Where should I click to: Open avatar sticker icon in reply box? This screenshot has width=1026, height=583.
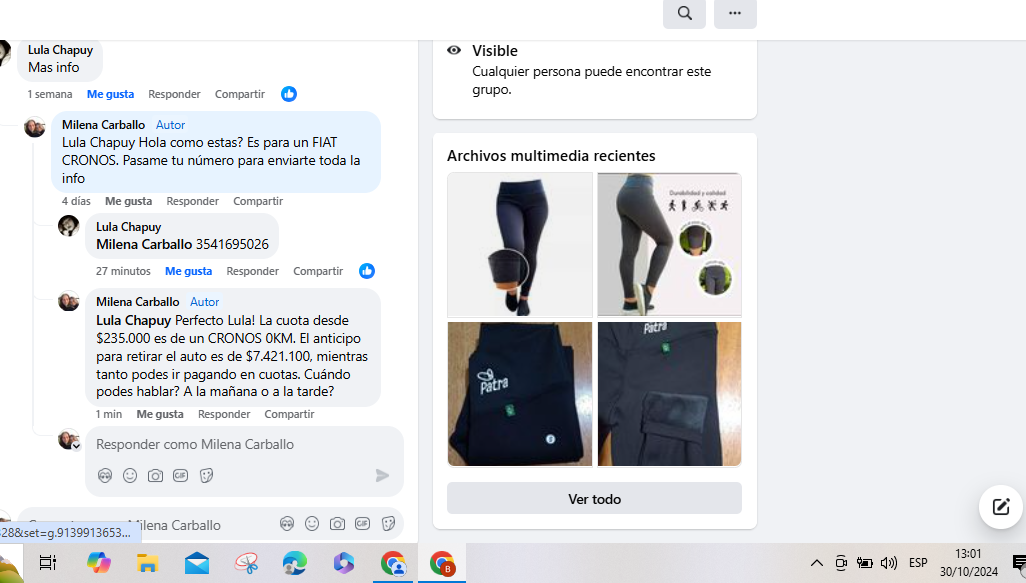click(x=105, y=476)
